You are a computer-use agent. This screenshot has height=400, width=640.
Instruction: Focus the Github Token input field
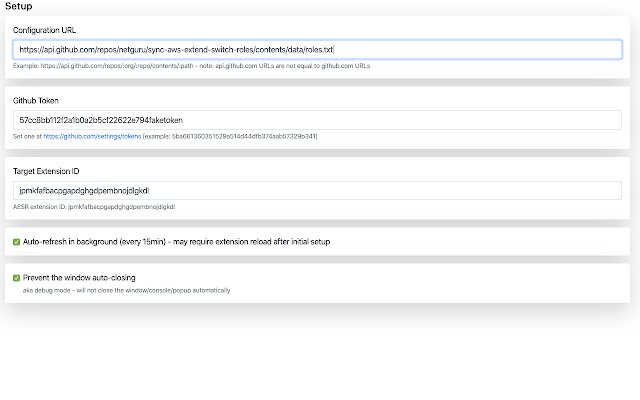tap(317, 120)
